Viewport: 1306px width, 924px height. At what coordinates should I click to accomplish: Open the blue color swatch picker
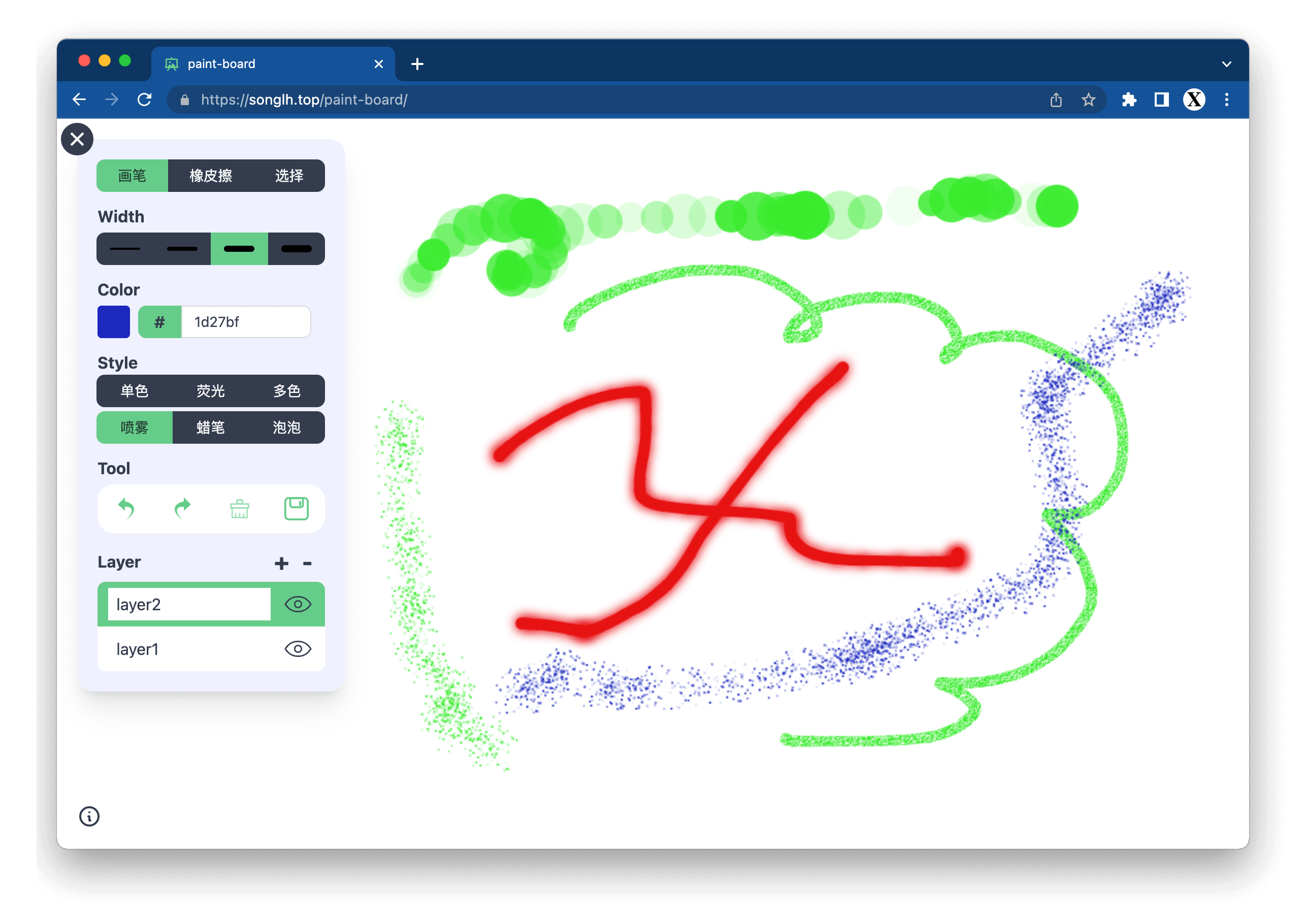(x=114, y=322)
